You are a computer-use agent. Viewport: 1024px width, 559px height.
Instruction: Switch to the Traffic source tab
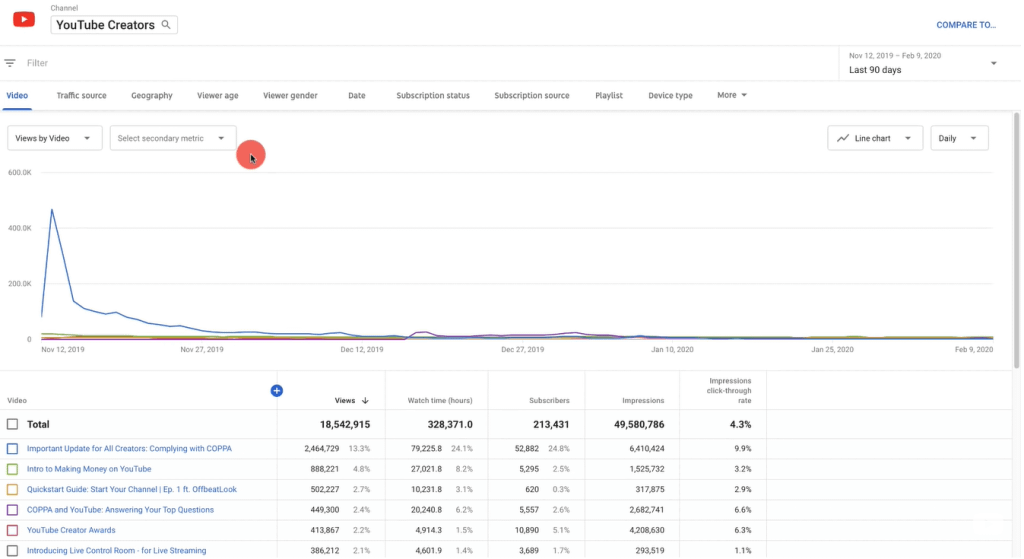(x=82, y=95)
